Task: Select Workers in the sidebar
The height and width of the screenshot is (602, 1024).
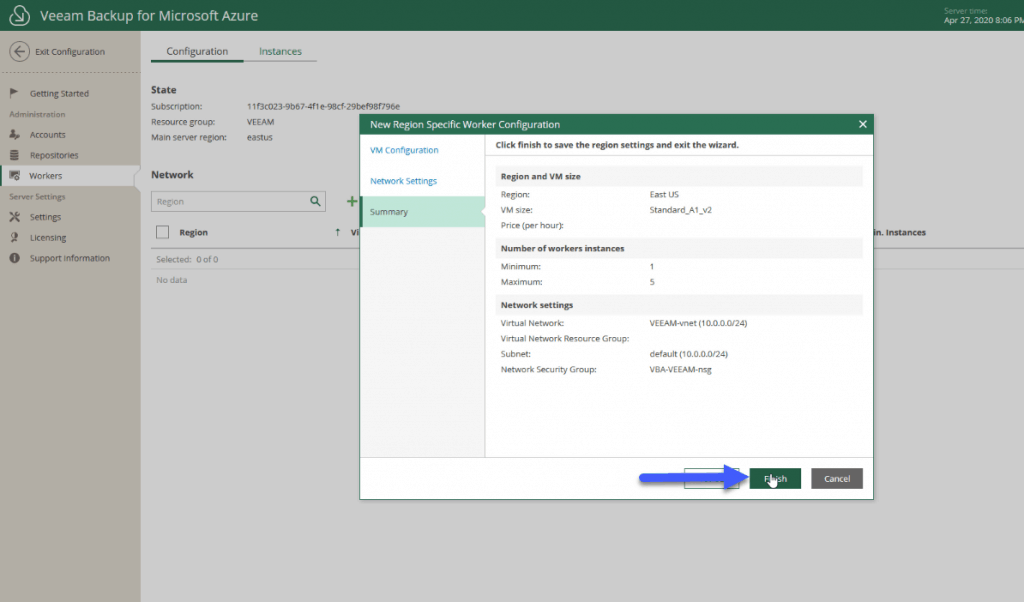Action: 70,176
